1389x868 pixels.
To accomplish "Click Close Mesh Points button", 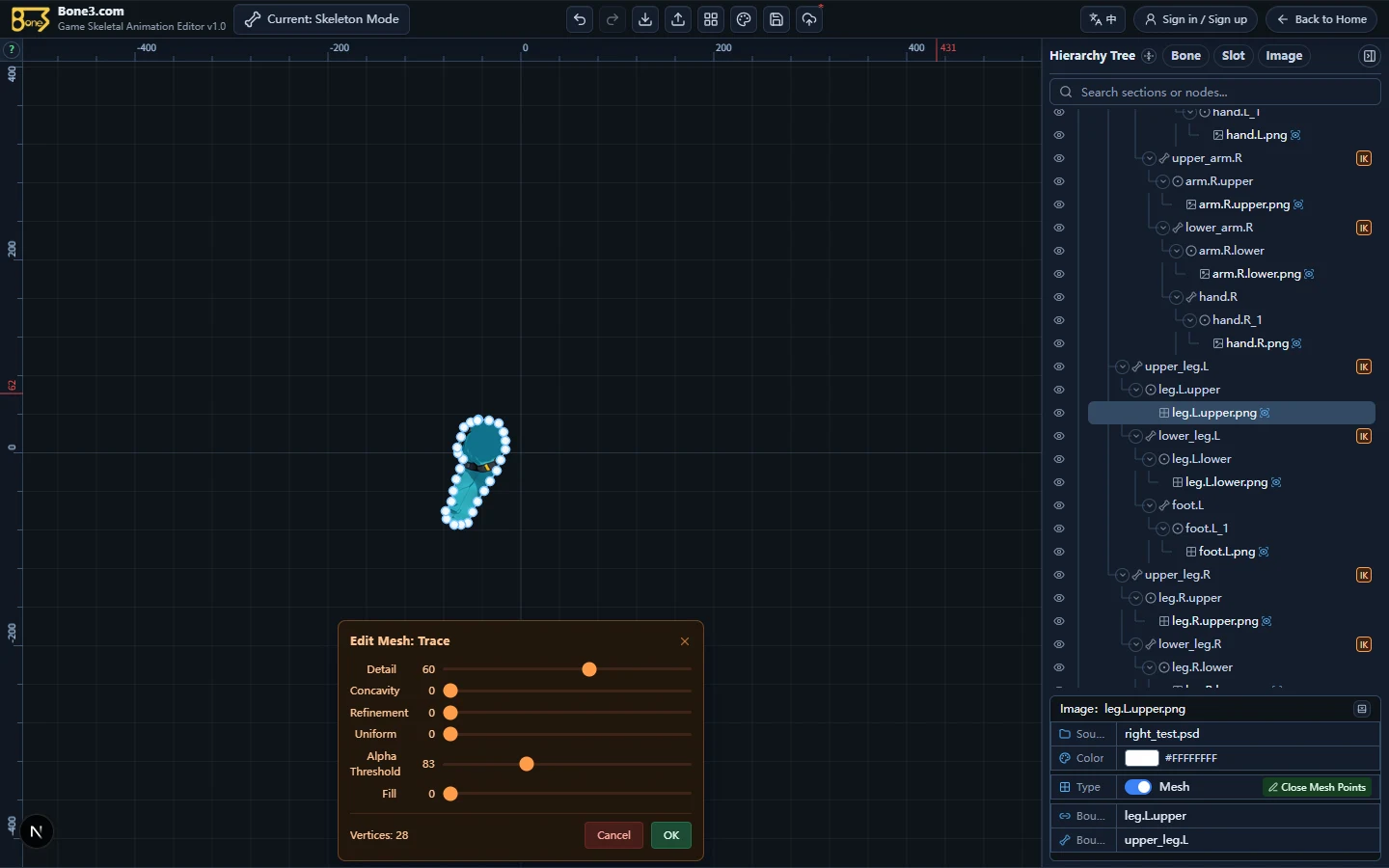I will pyautogui.click(x=1317, y=787).
